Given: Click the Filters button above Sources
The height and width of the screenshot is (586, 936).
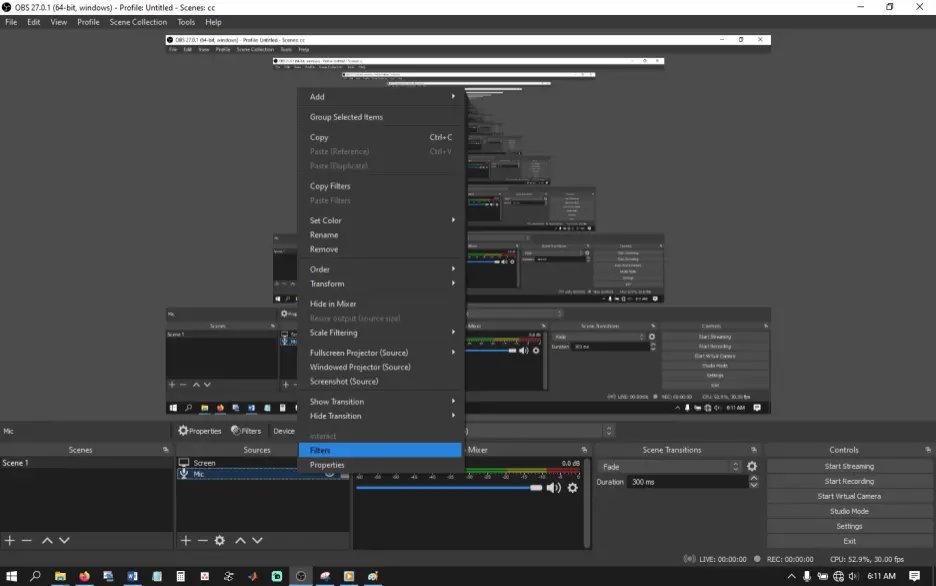Looking at the screenshot, I should tap(246, 430).
